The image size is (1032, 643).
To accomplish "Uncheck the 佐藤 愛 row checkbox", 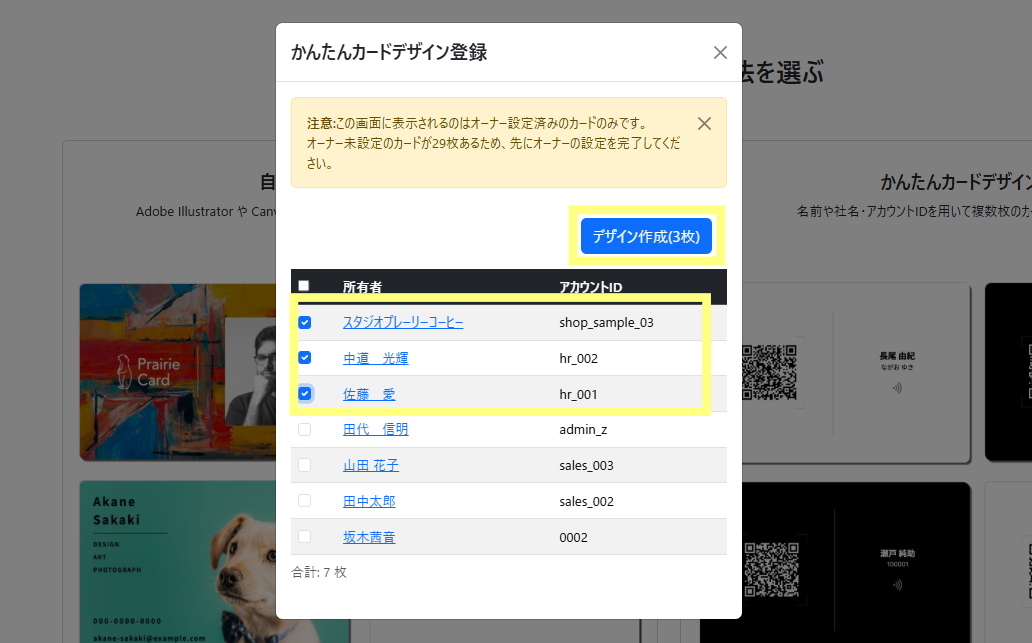I will (304, 394).
